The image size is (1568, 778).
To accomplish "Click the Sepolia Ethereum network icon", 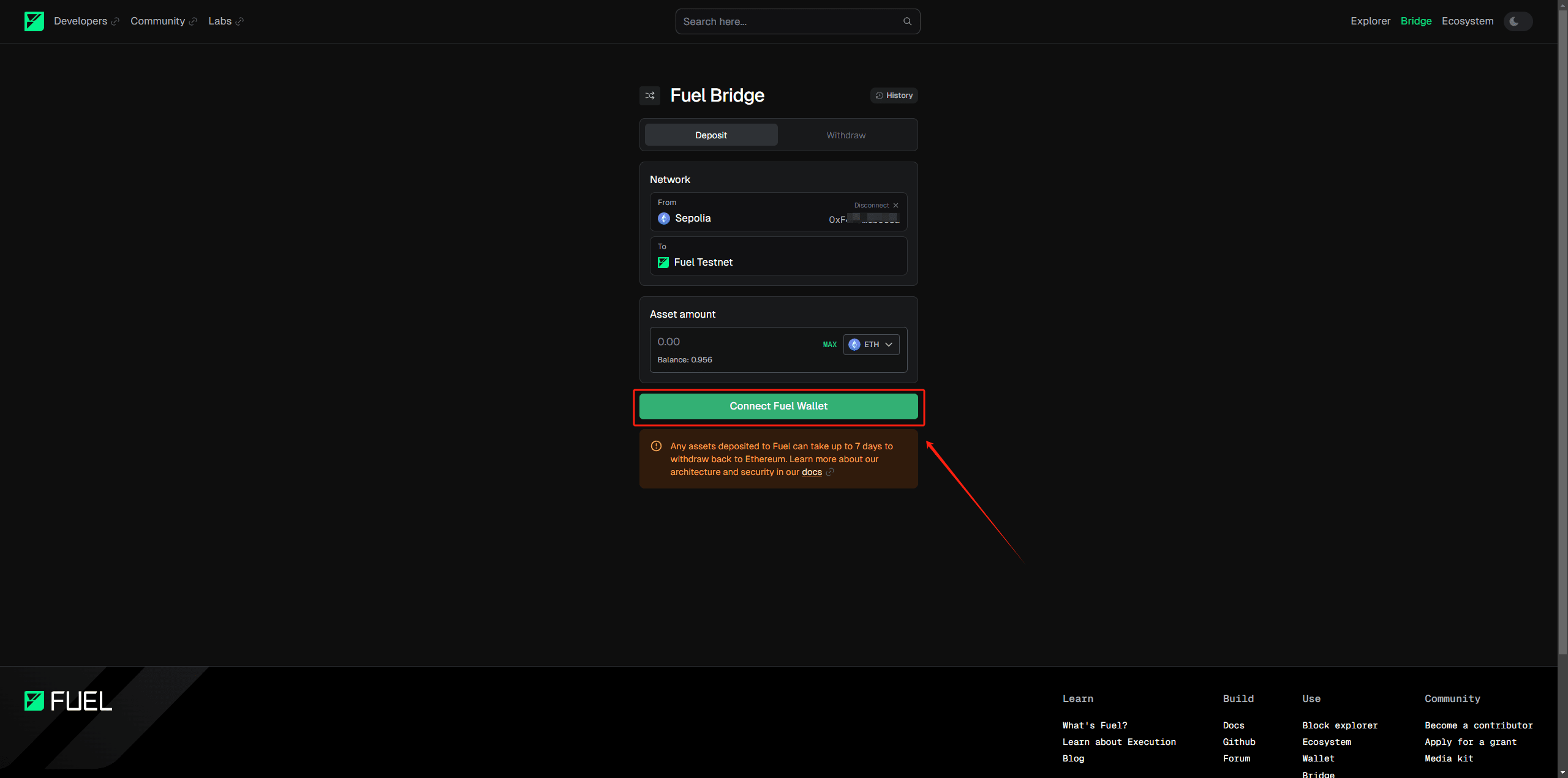I will pyautogui.click(x=663, y=219).
